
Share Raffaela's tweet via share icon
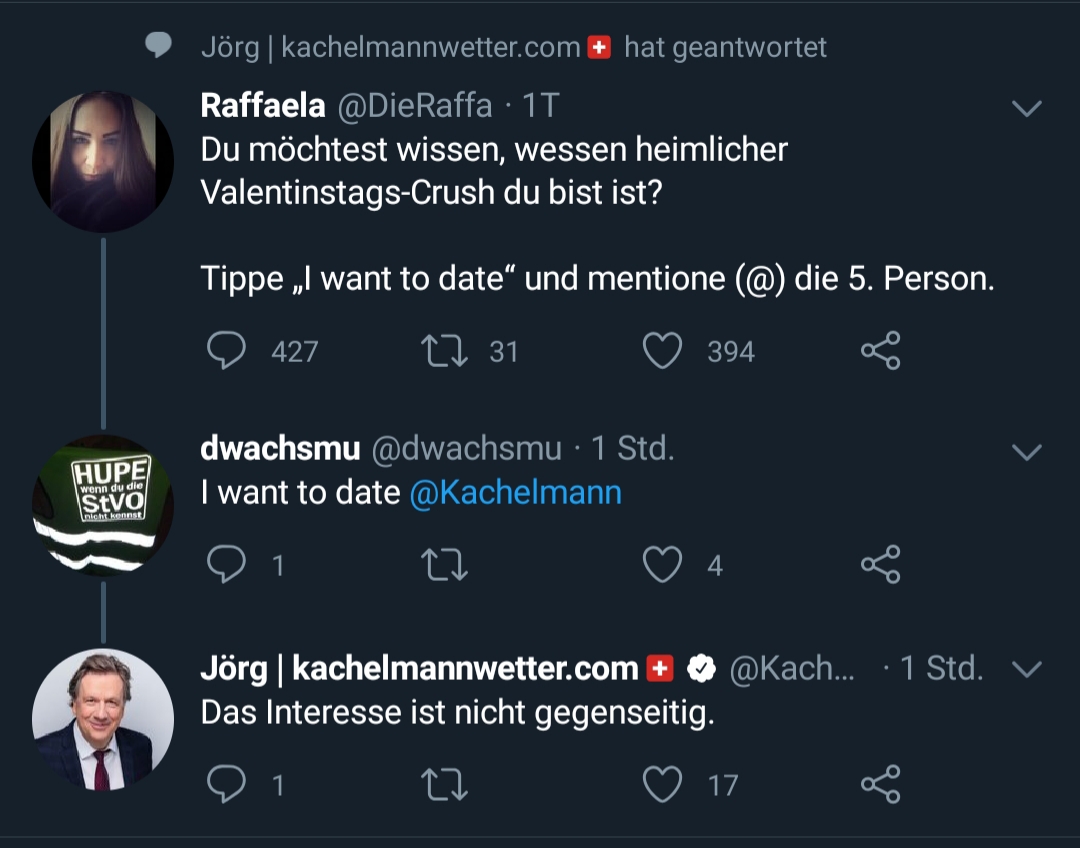(x=880, y=351)
